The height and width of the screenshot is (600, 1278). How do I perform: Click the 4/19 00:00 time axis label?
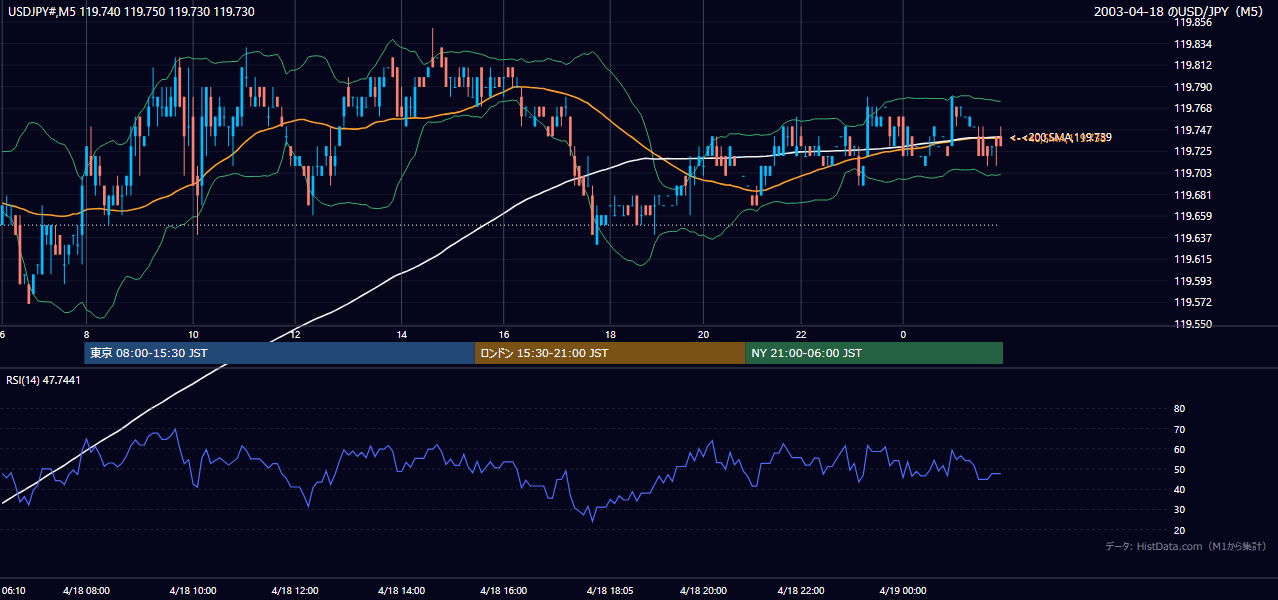tap(902, 590)
